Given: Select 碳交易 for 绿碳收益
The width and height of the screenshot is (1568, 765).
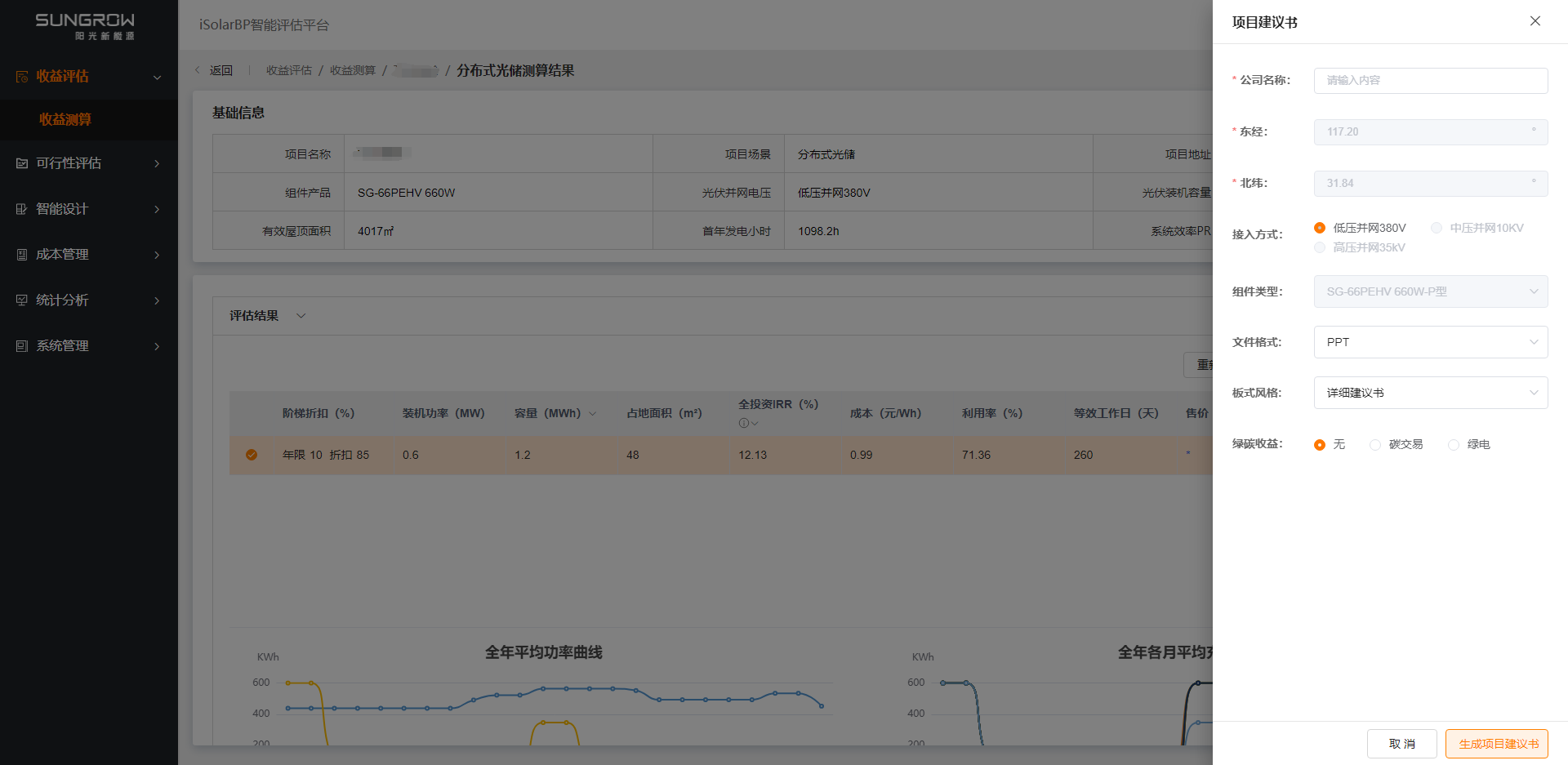Looking at the screenshot, I should [1375, 445].
